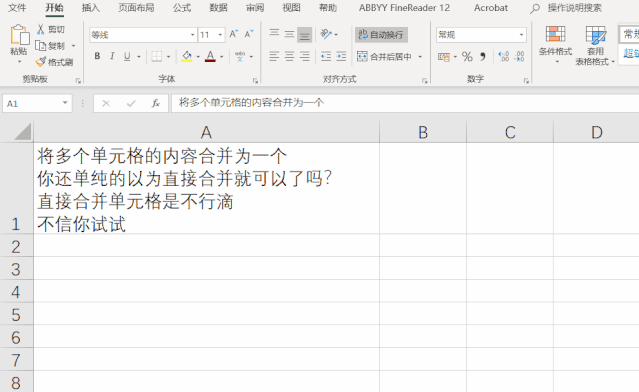Toggle the wrap text (自动换行) button

[x=381, y=35]
